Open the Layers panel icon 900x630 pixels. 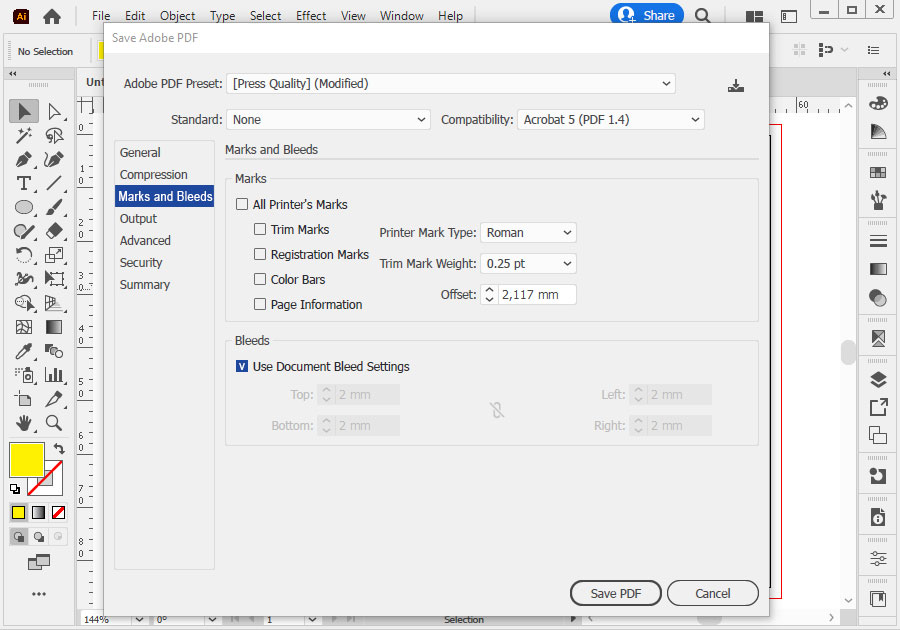878,380
